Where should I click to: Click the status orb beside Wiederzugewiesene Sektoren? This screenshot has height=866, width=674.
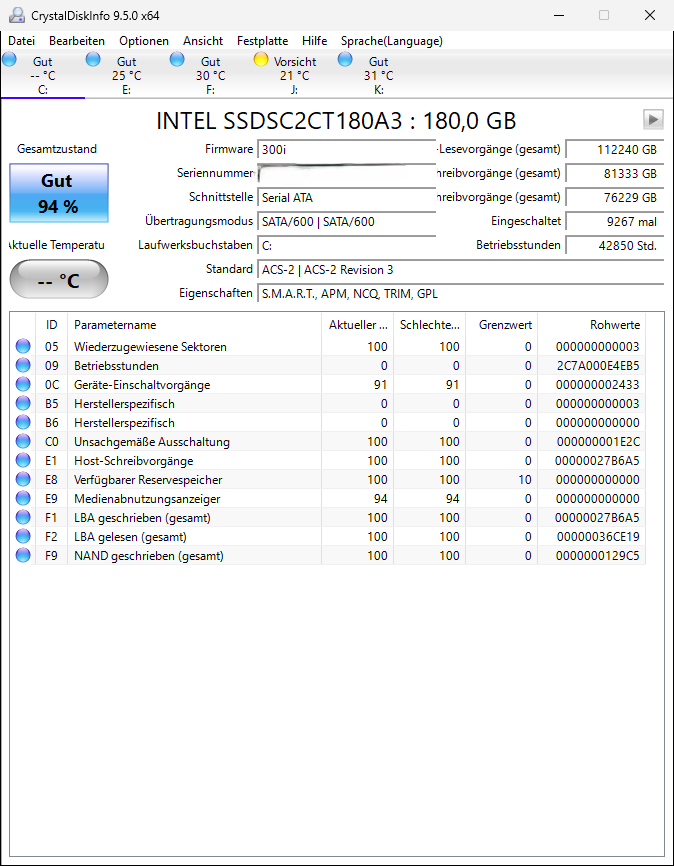[23, 347]
